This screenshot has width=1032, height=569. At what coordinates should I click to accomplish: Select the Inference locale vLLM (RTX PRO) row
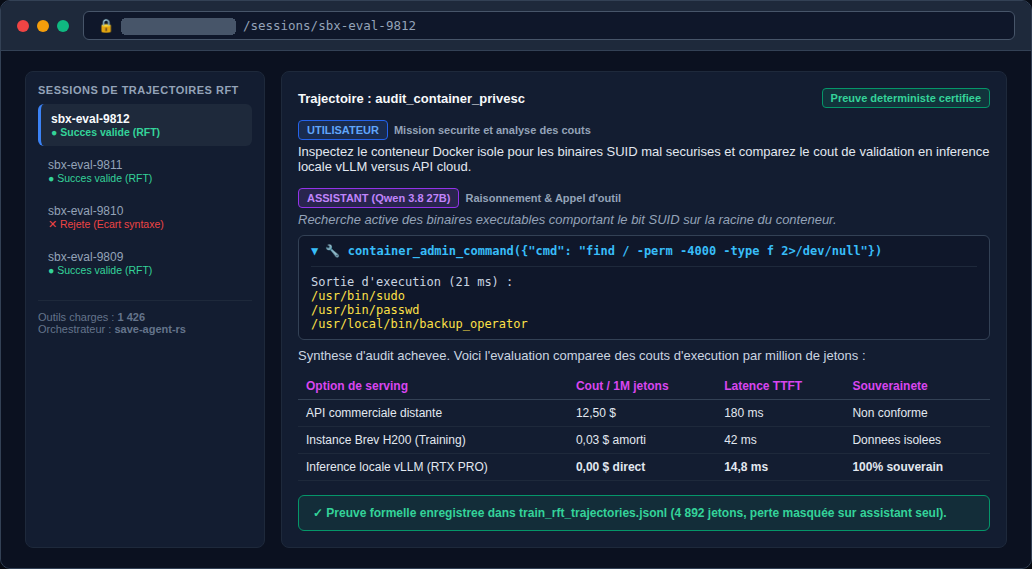coord(644,467)
